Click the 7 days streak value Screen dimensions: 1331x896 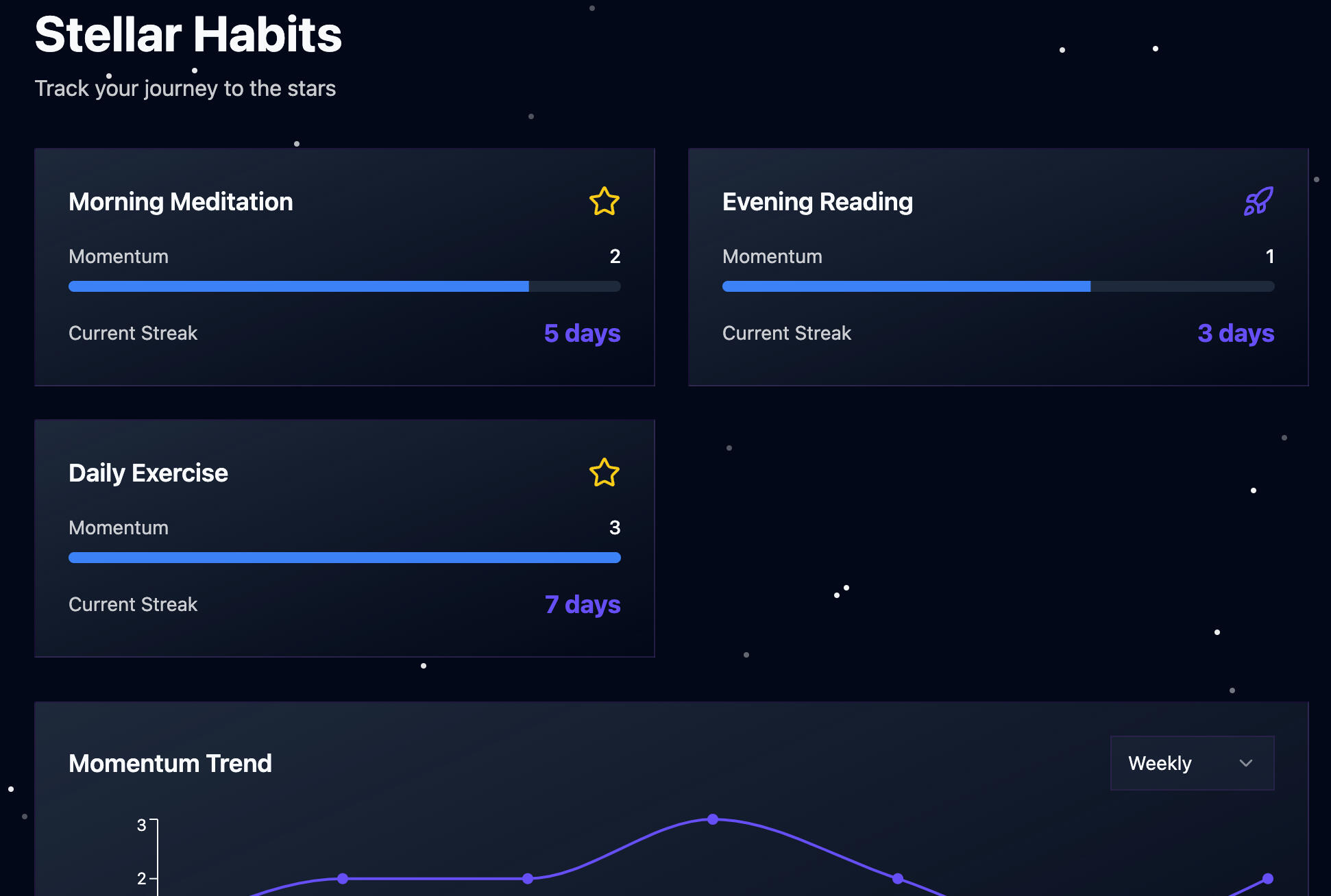coord(583,605)
